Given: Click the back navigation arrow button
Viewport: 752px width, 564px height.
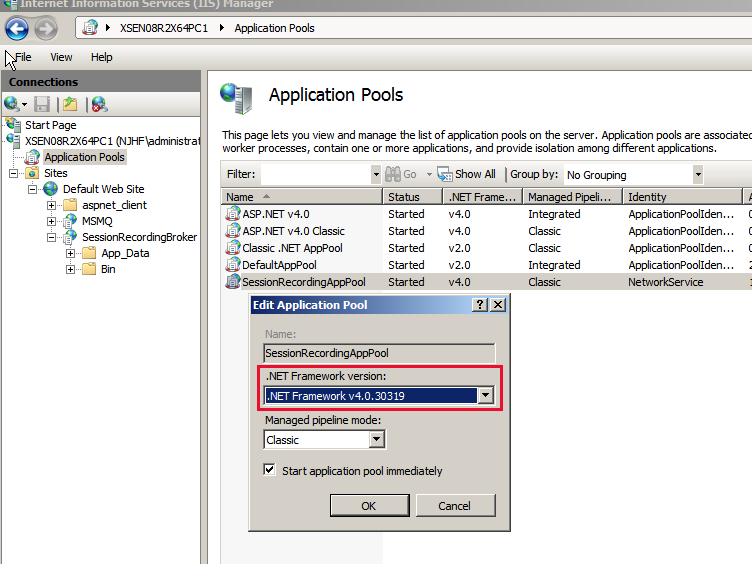Looking at the screenshot, I should (16, 28).
